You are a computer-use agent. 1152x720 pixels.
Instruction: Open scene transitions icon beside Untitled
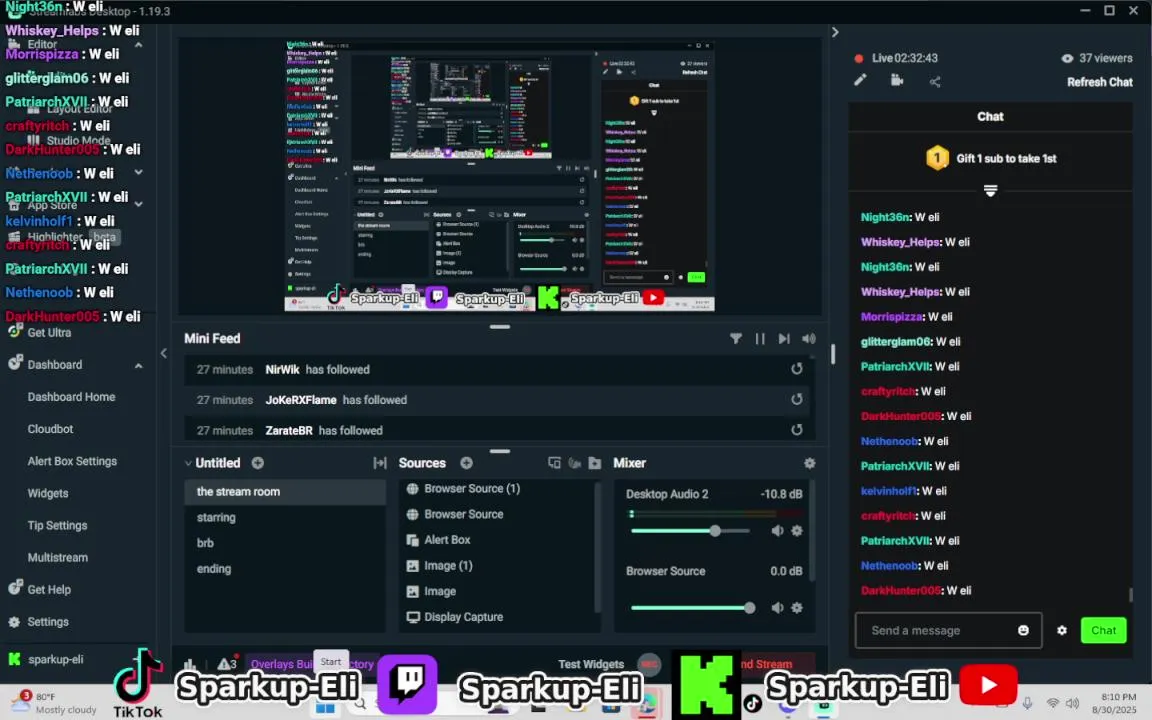(380, 463)
